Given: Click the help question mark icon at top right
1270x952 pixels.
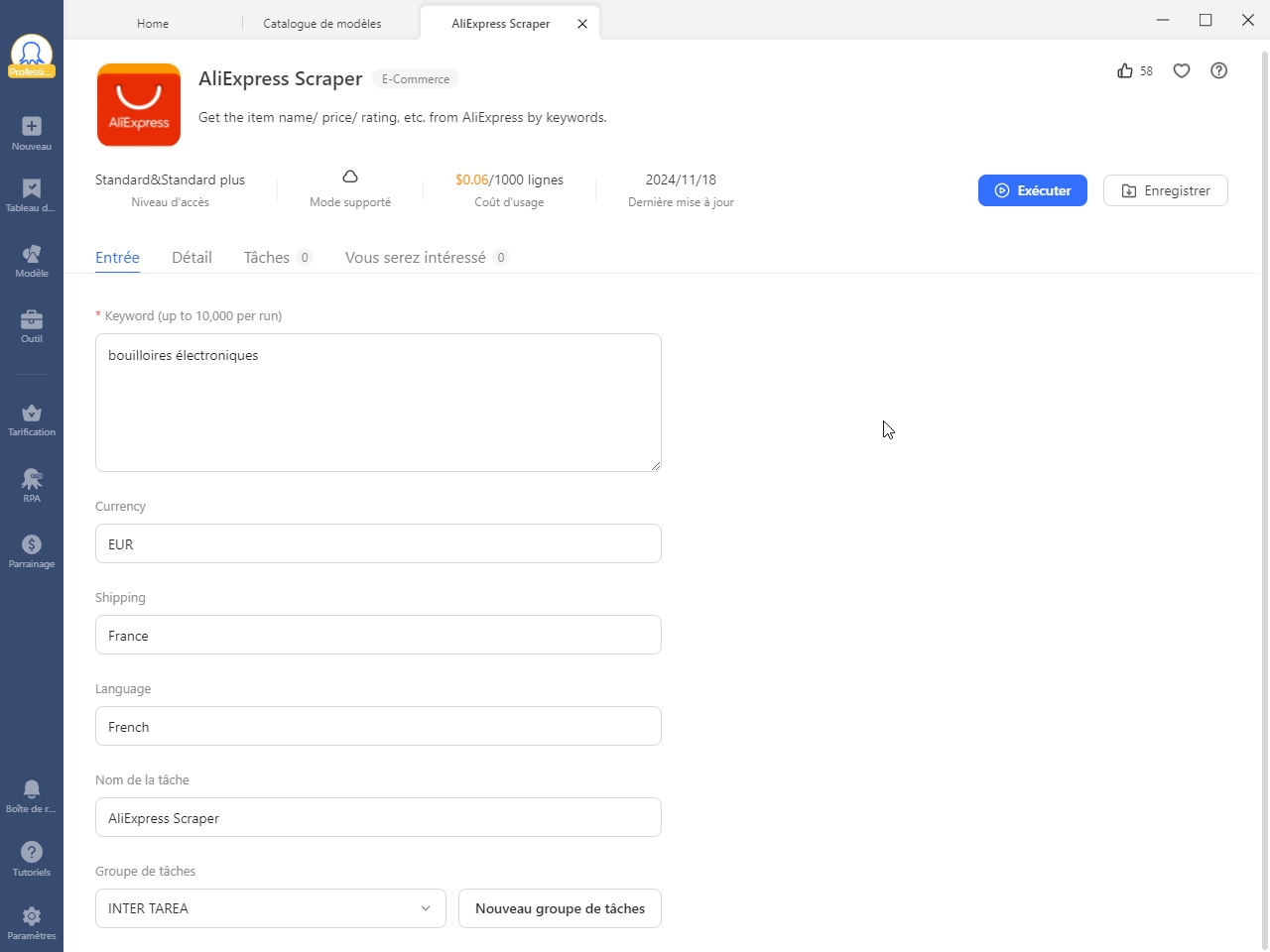Looking at the screenshot, I should pos(1219,70).
